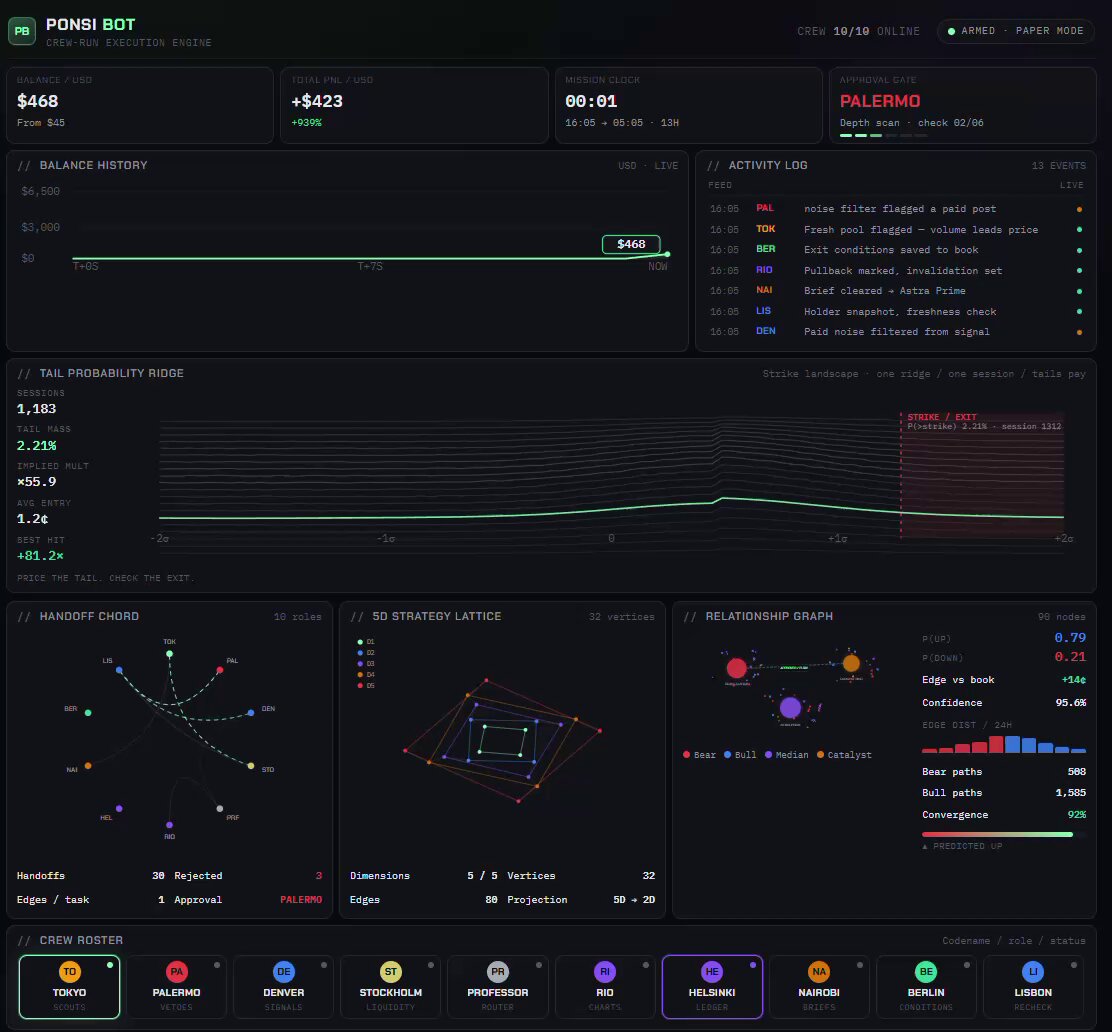Viewport: 1112px width, 1032px height.
Task: Toggle the D5 lattice dimension legend dot
Action: 360,686
